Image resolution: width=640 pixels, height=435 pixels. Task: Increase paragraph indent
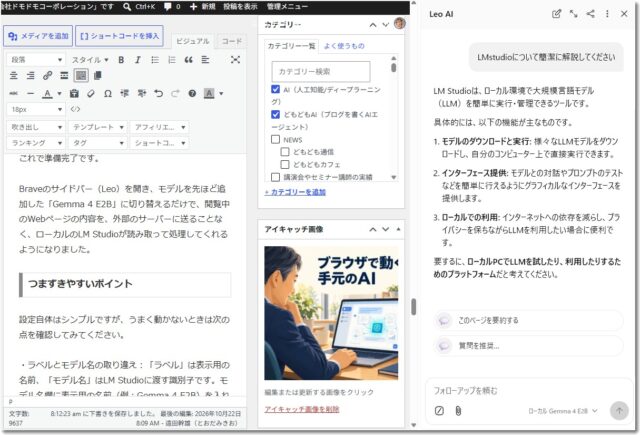(142, 93)
